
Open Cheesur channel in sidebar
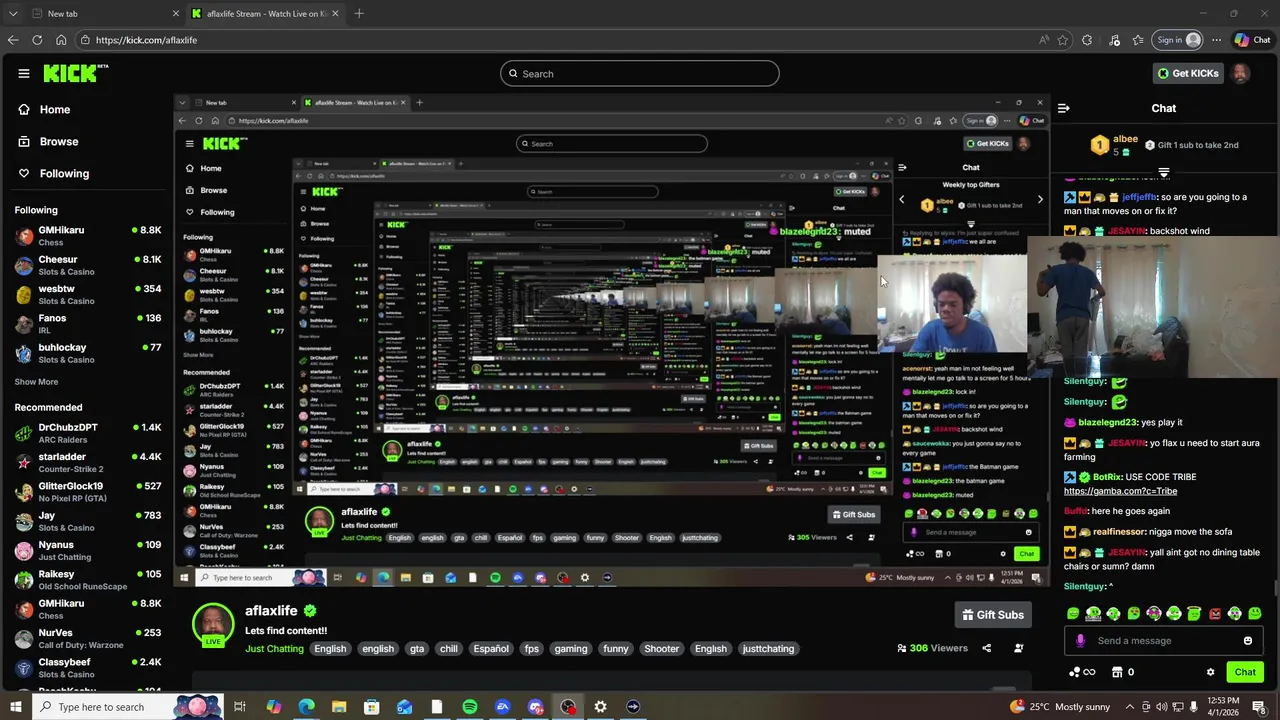click(x=88, y=265)
